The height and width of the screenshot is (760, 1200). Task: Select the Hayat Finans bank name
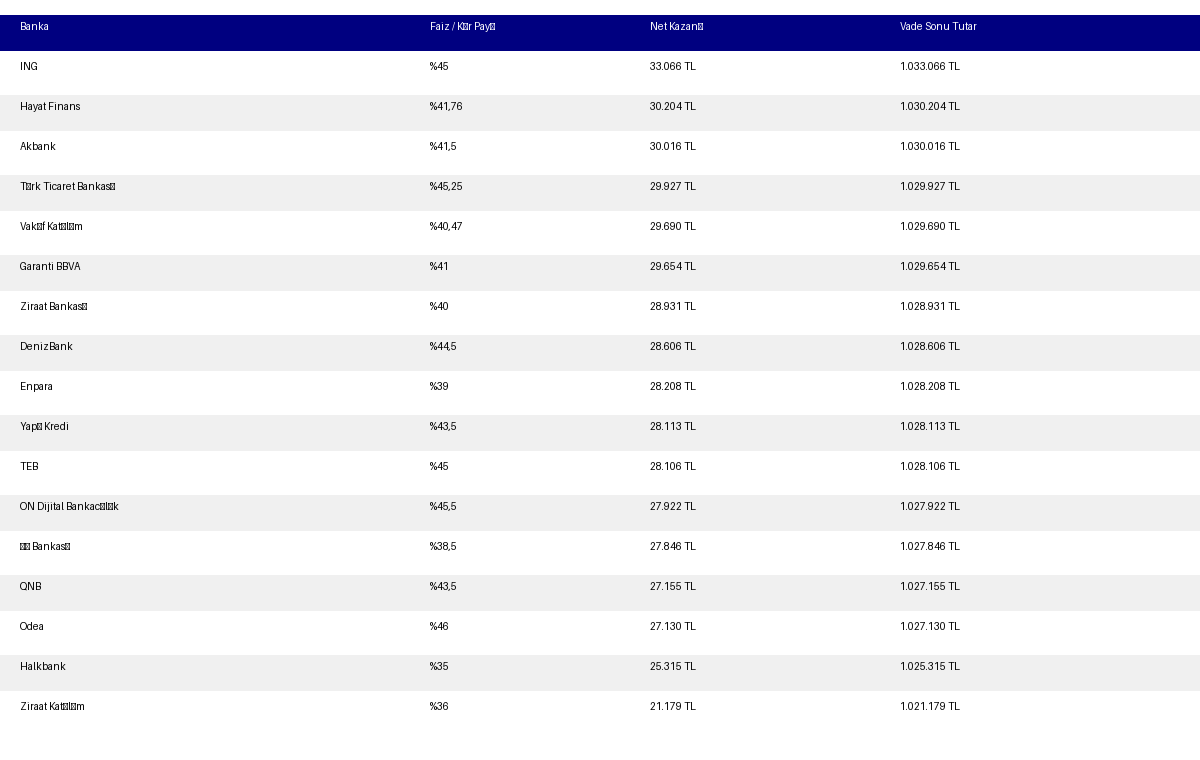click(x=50, y=107)
